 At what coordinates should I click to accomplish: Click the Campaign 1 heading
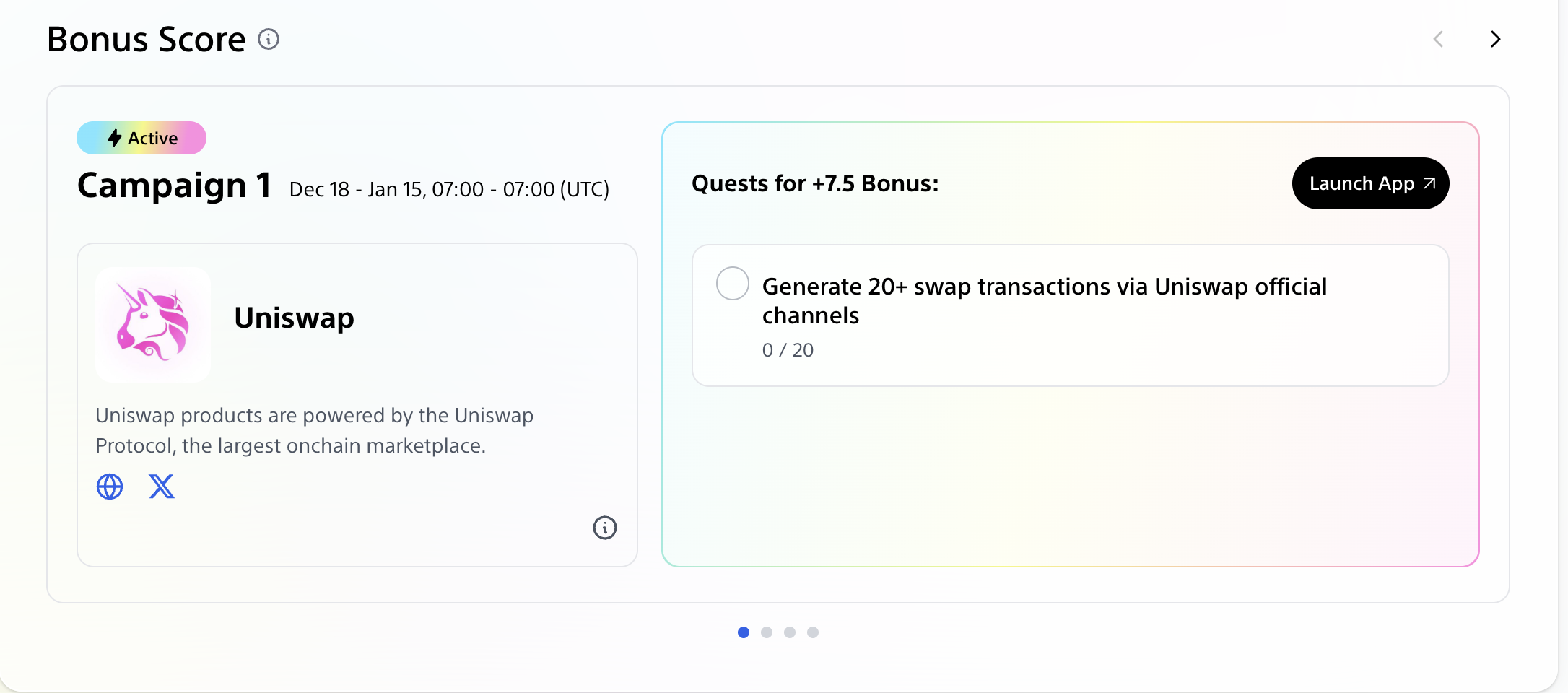point(175,186)
